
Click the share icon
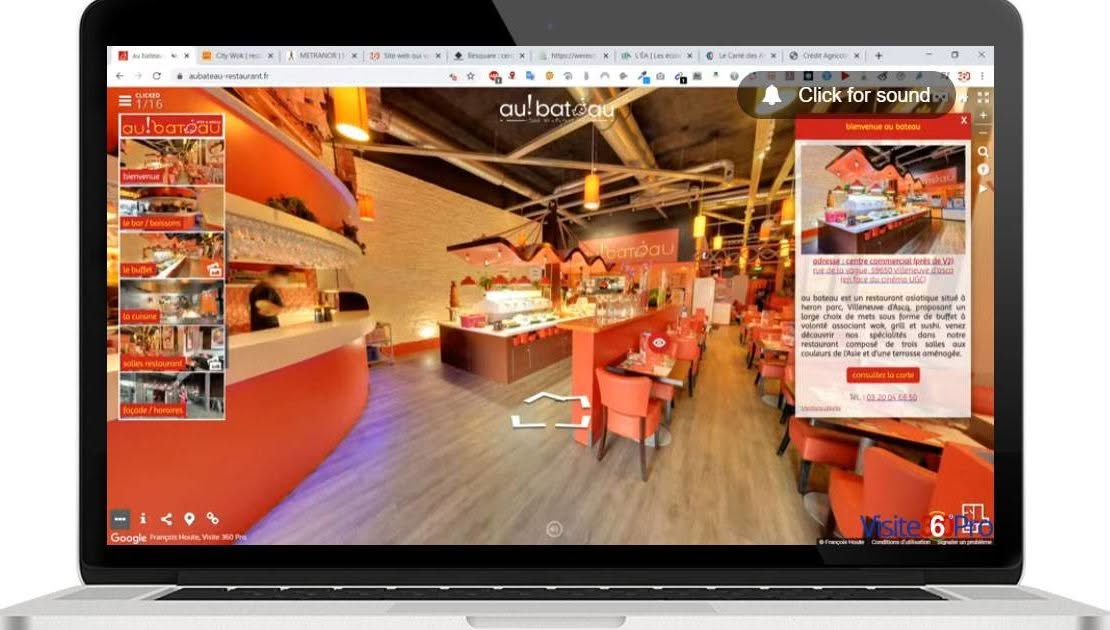coord(166,519)
